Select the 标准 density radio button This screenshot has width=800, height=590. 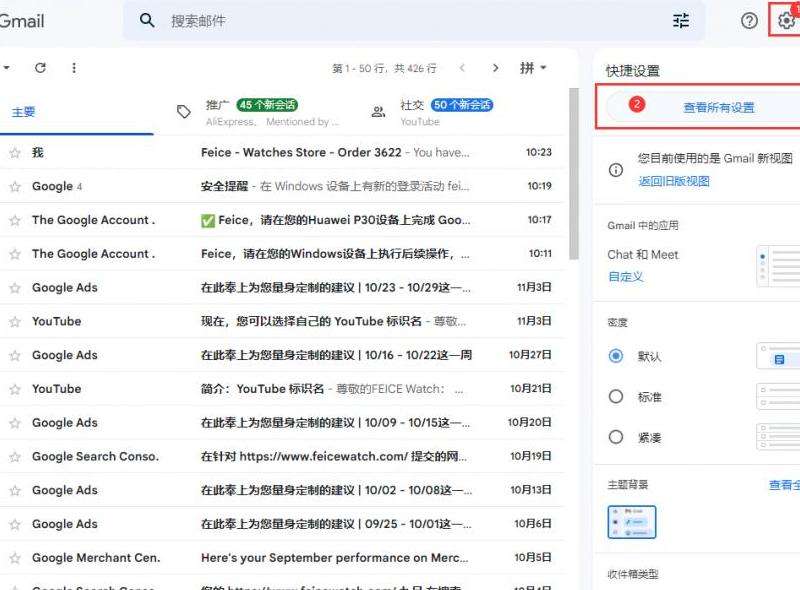(616, 397)
